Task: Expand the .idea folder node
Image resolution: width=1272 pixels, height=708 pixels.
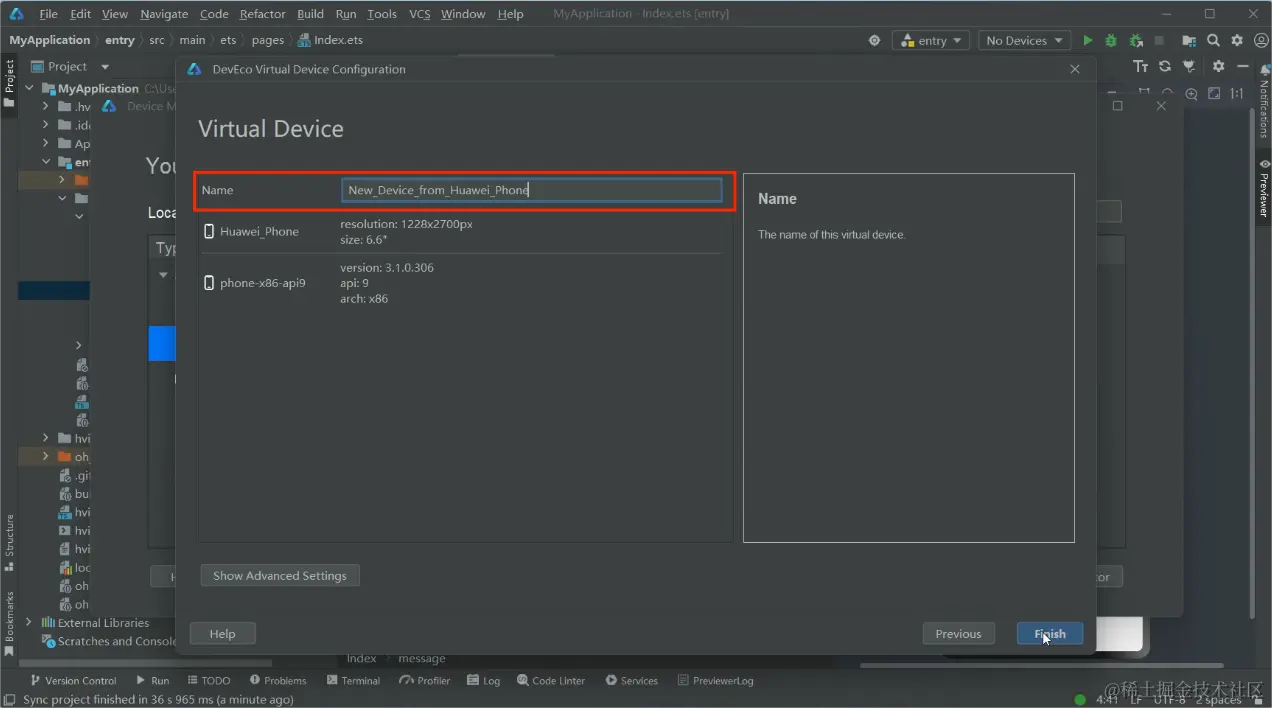Action: [x=45, y=125]
